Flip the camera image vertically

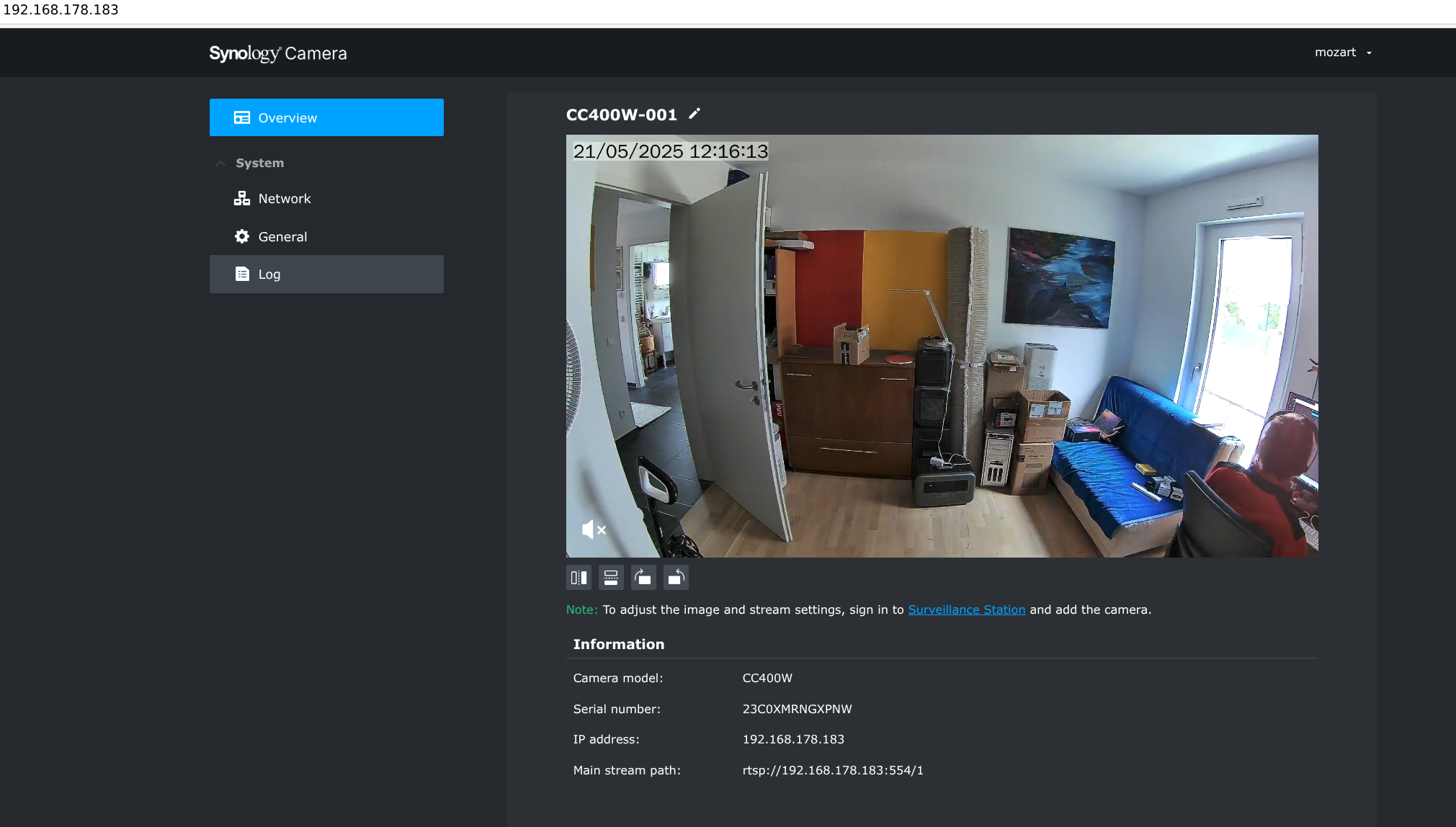tap(611, 577)
